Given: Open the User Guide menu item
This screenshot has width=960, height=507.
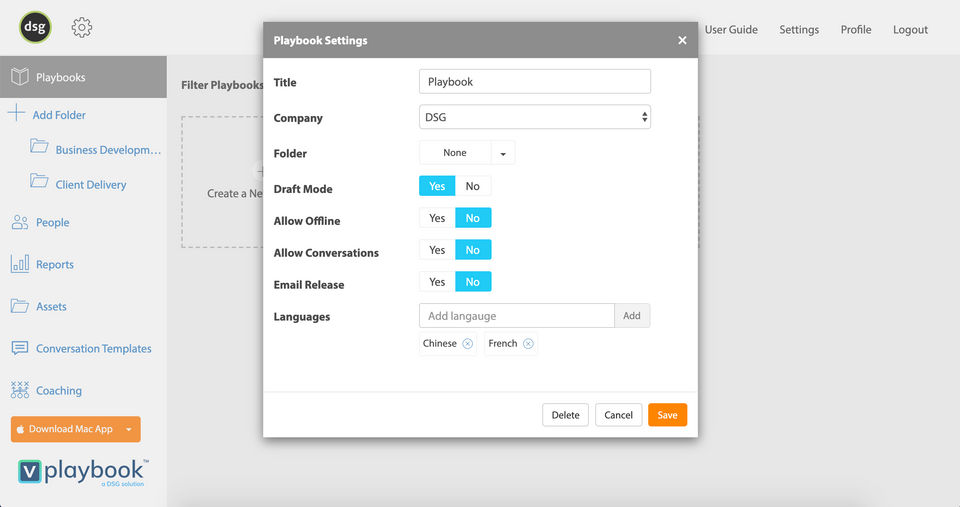Looking at the screenshot, I should coord(731,30).
